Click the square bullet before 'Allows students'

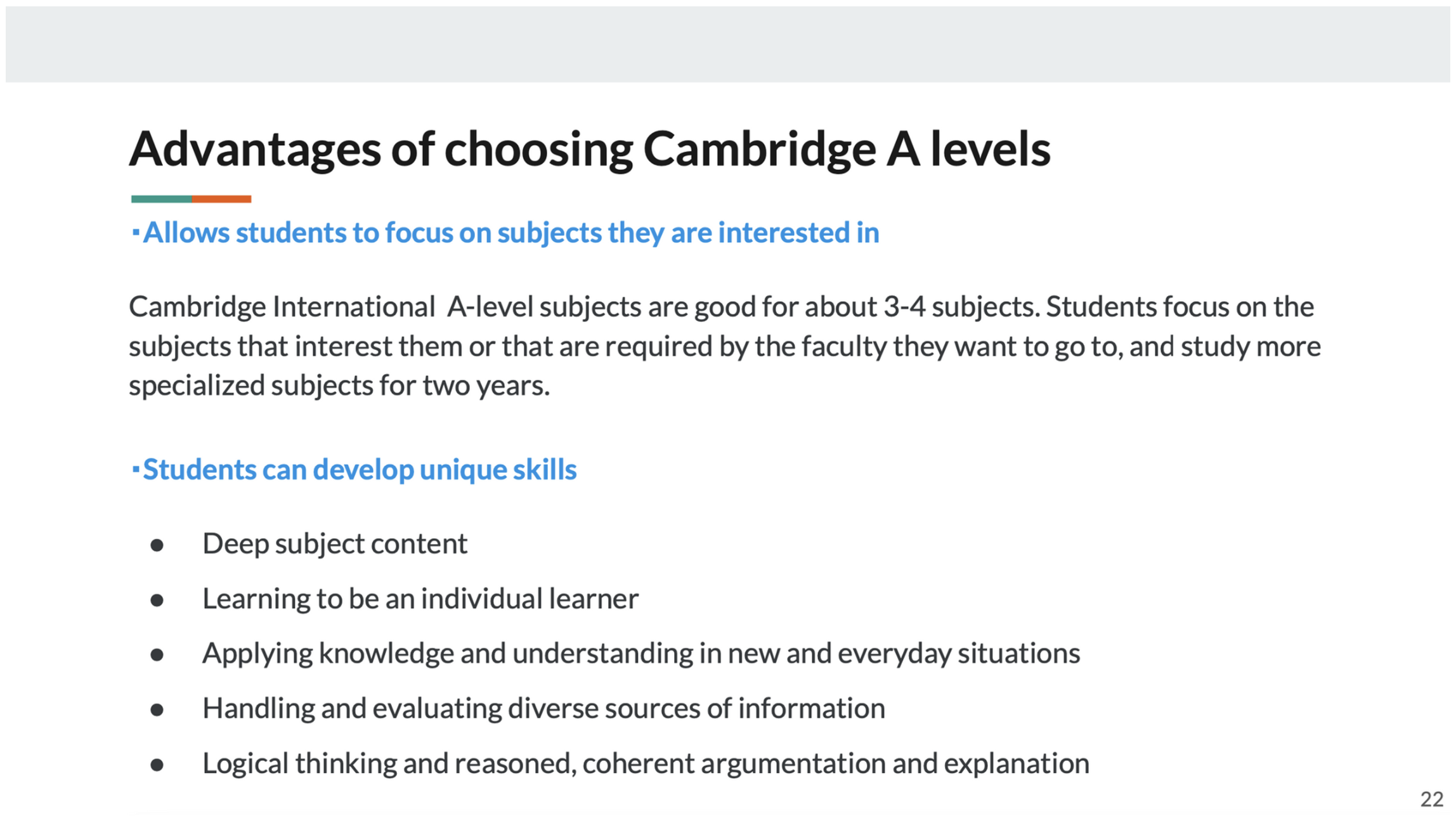coord(136,233)
